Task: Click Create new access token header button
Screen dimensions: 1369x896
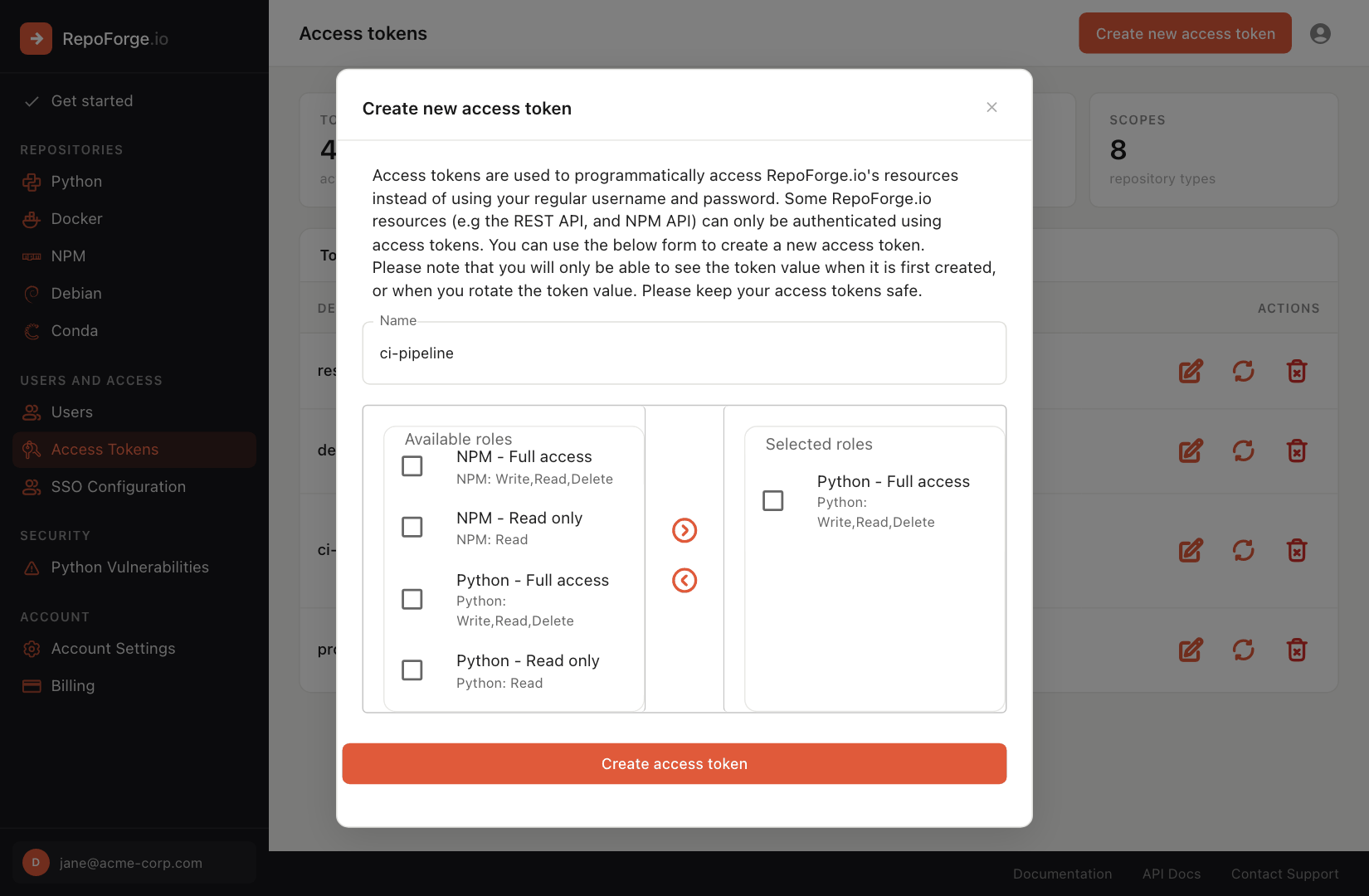Action: [x=1185, y=33]
